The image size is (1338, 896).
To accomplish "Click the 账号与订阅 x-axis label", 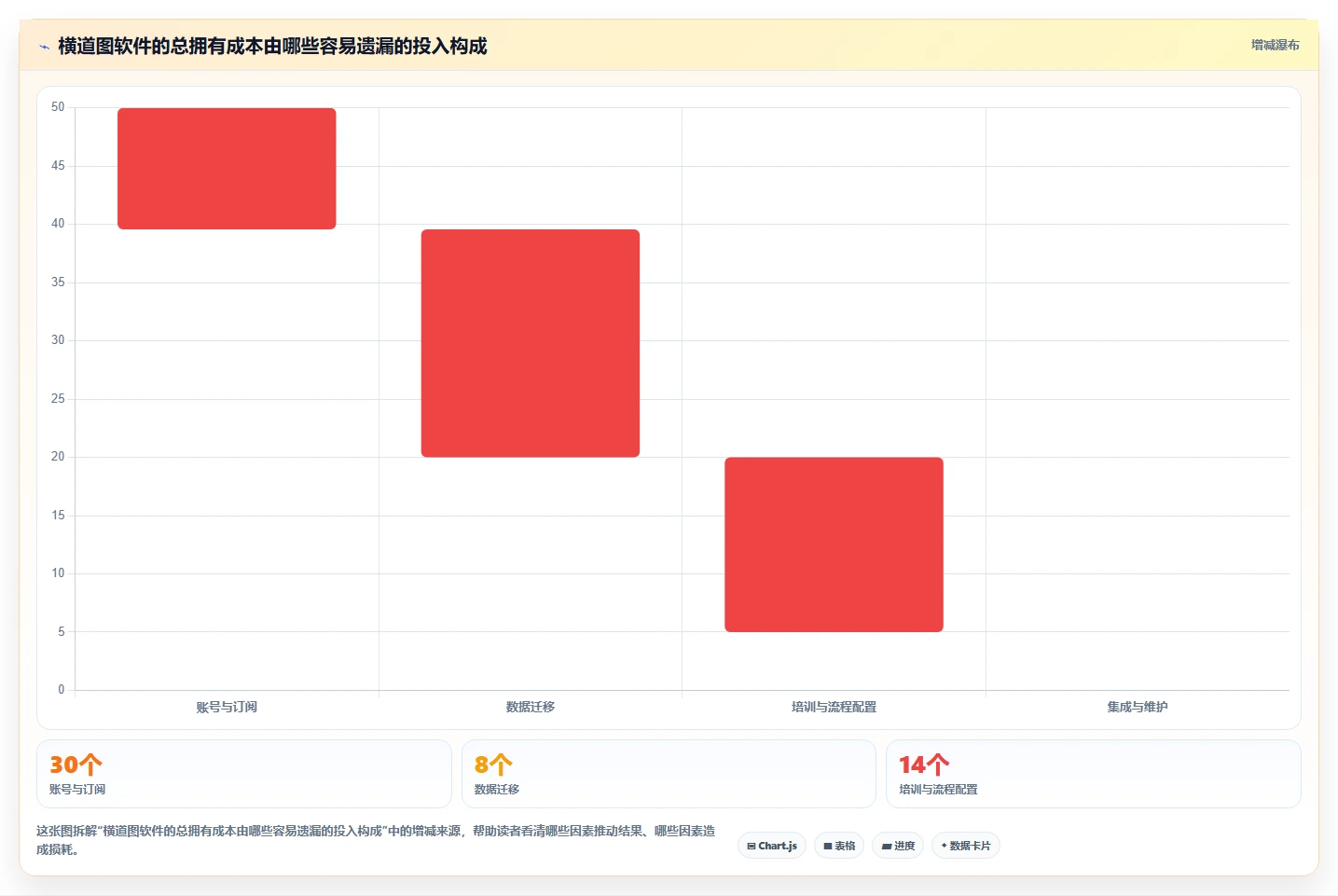I will click(227, 707).
